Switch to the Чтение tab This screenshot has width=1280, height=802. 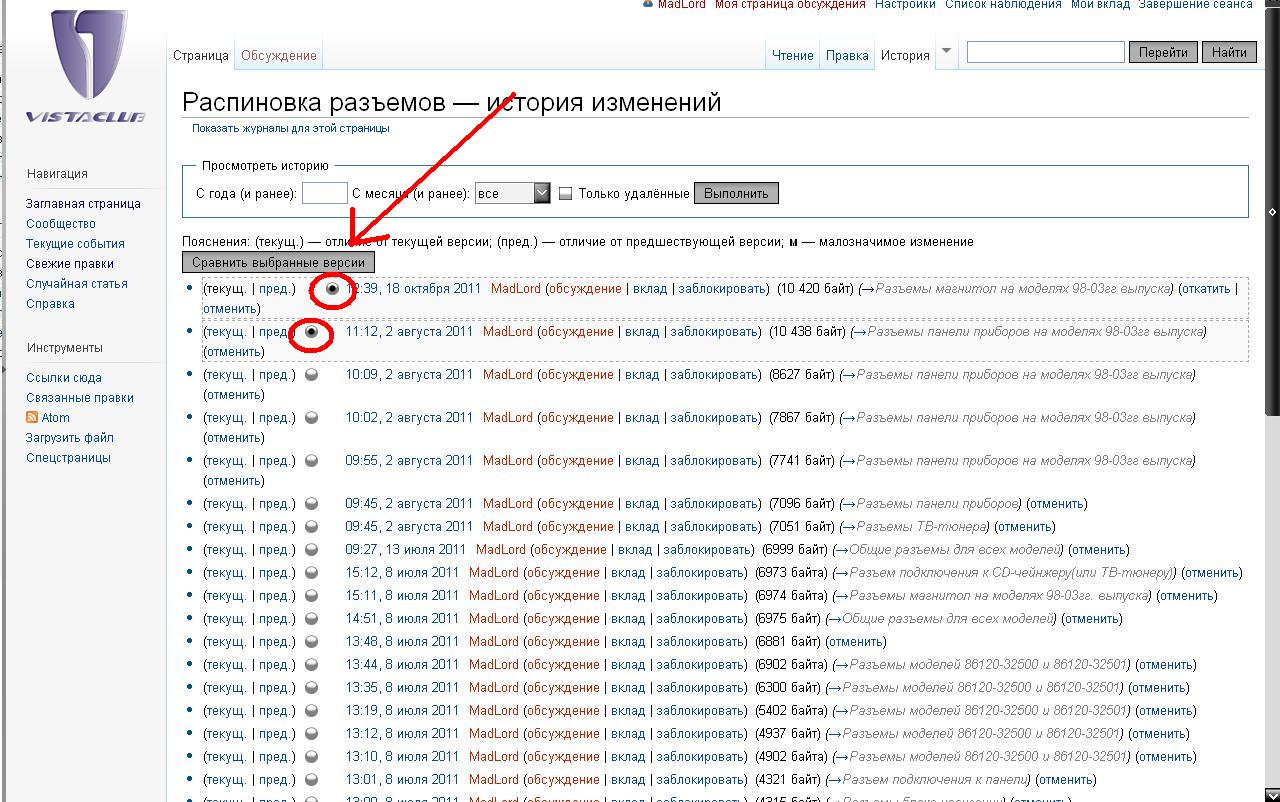[x=792, y=56]
